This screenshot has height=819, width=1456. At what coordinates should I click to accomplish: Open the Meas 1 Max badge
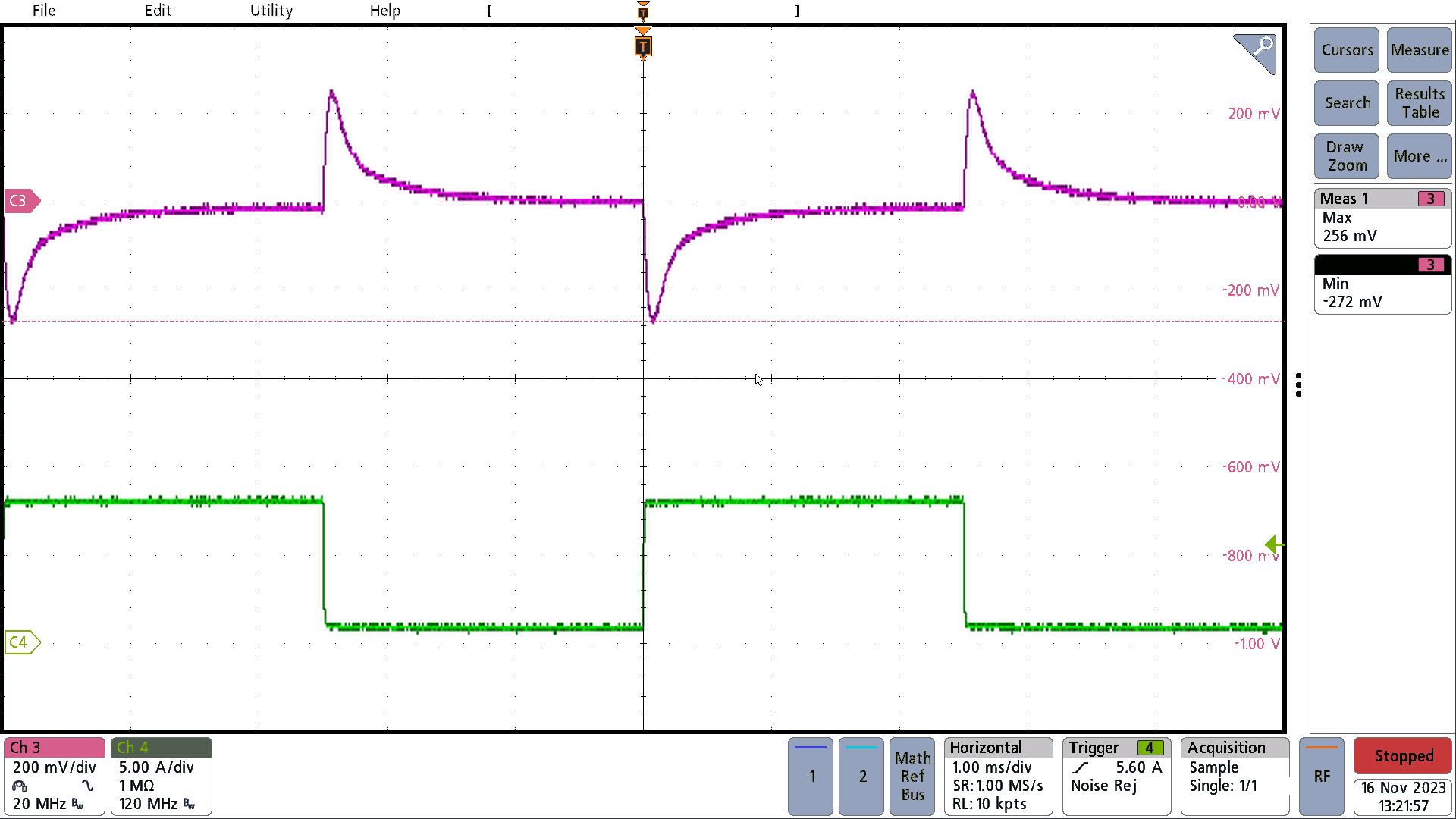point(1382,218)
